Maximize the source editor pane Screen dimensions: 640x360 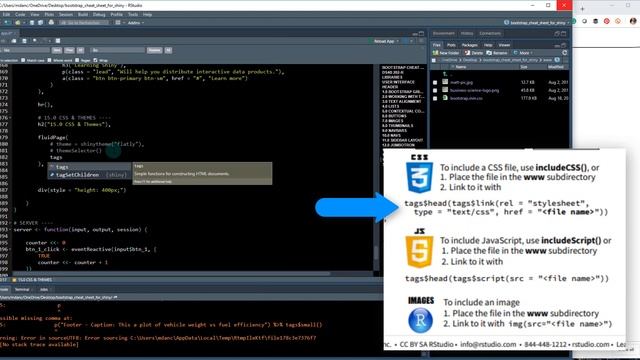click(x=422, y=33)
